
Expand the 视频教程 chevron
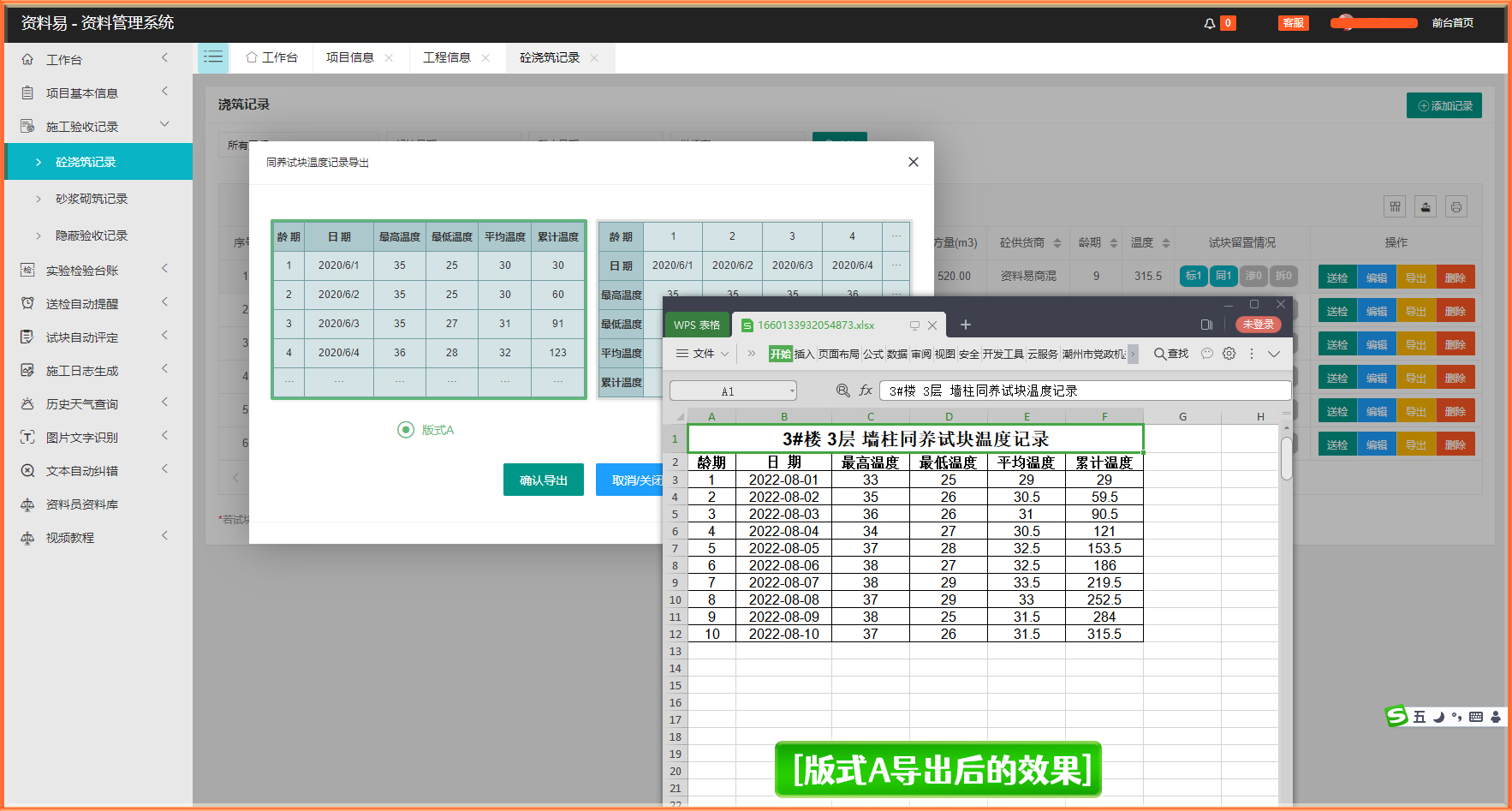click(x=164, y=536)
